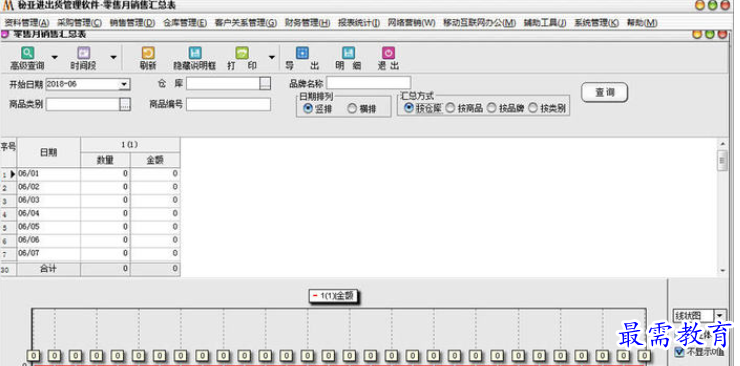Click the table's vertical scrollbar thumb

coord(722,161)
